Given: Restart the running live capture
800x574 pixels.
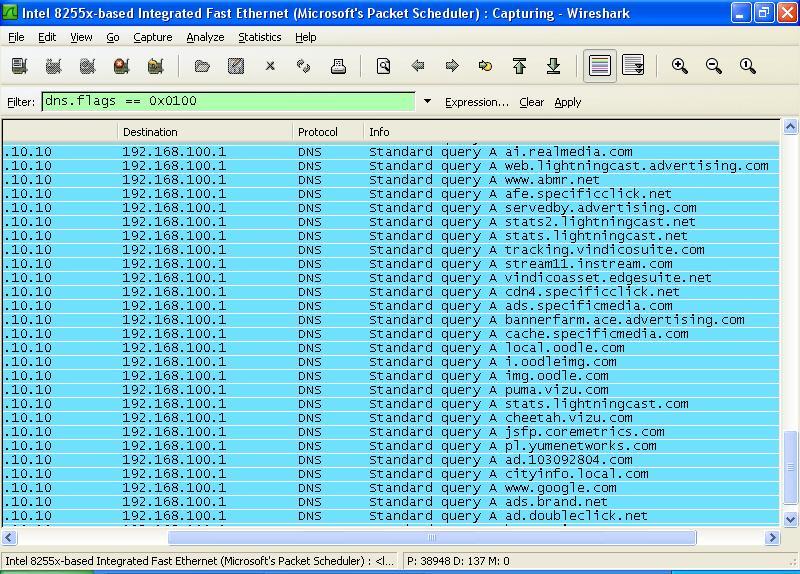Looking at the screenshot, I should tap(156, 66).
